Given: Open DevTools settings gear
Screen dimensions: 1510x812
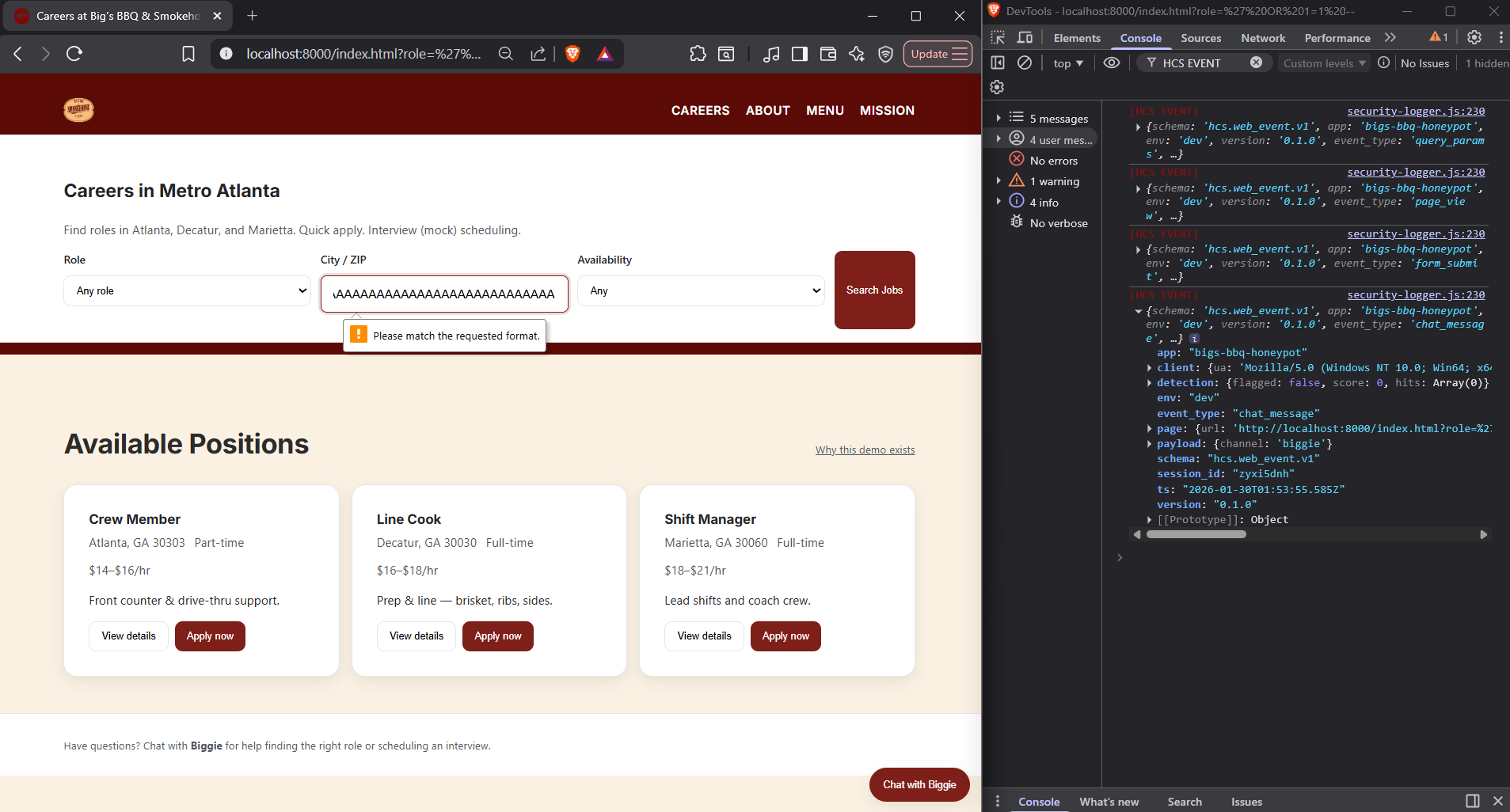Looking at the screenshot, I should click(x=1474, y=37).
